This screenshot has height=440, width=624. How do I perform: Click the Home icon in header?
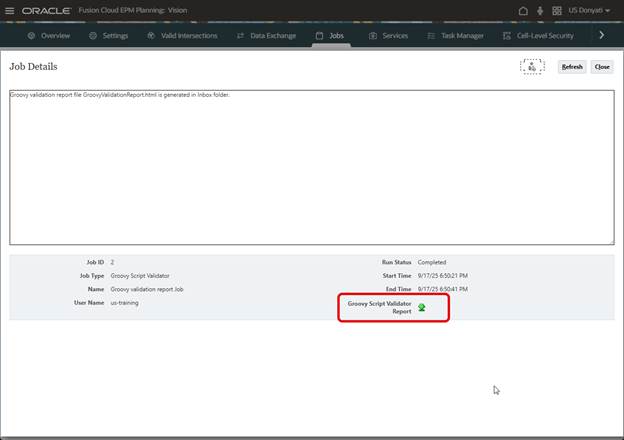[523, 10]
